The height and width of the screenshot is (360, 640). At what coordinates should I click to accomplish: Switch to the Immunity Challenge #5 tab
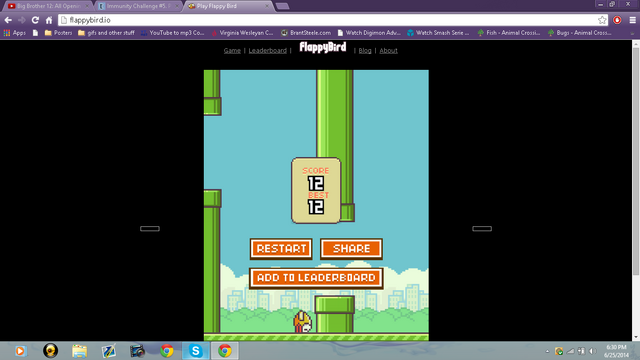[138, 6]
